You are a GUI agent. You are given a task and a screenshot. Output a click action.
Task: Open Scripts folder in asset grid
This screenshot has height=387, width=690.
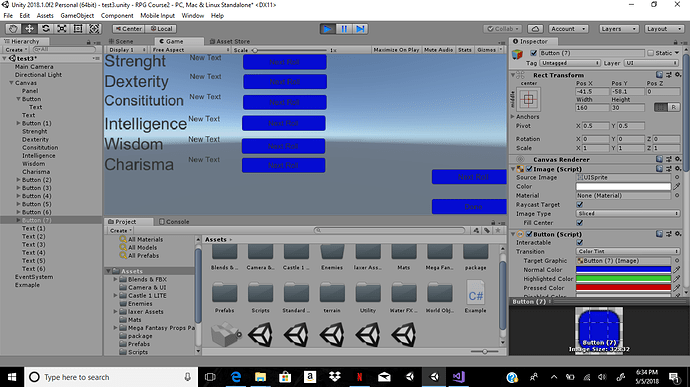261,298
